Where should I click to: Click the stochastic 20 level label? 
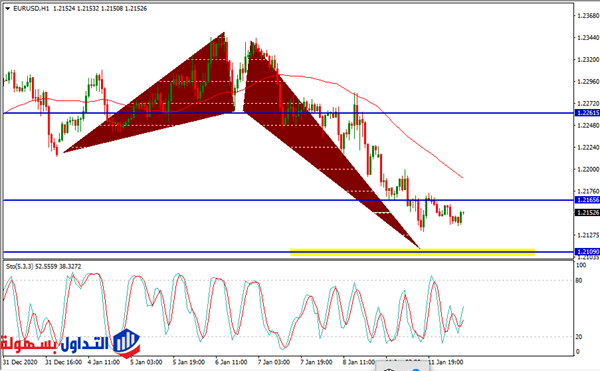click(x=579, y=337)
